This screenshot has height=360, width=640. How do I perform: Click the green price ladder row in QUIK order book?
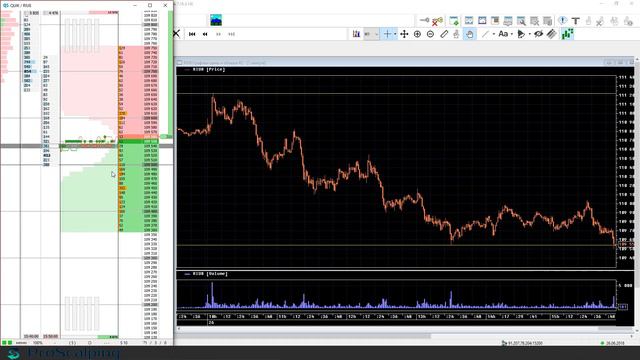(x=138, y=142)
